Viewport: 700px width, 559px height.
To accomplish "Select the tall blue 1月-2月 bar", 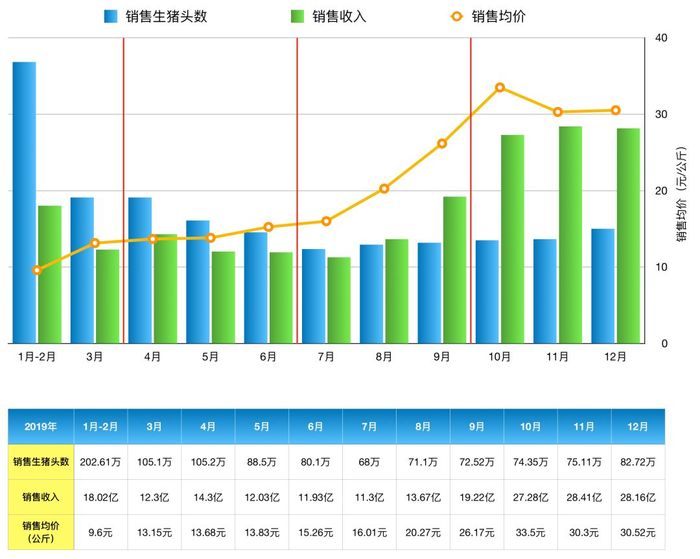I will (x=24, y=203).
